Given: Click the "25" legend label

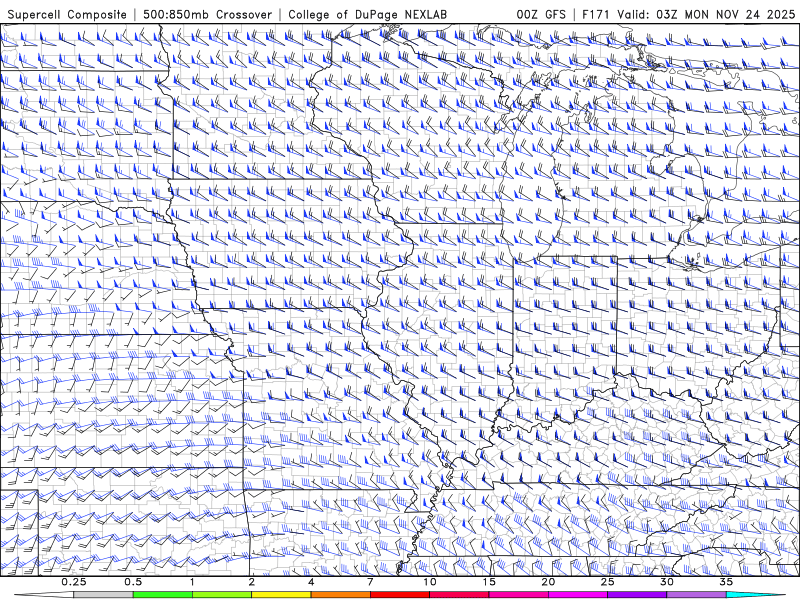Looking at the screenshot, I should (x=608, y=582).
